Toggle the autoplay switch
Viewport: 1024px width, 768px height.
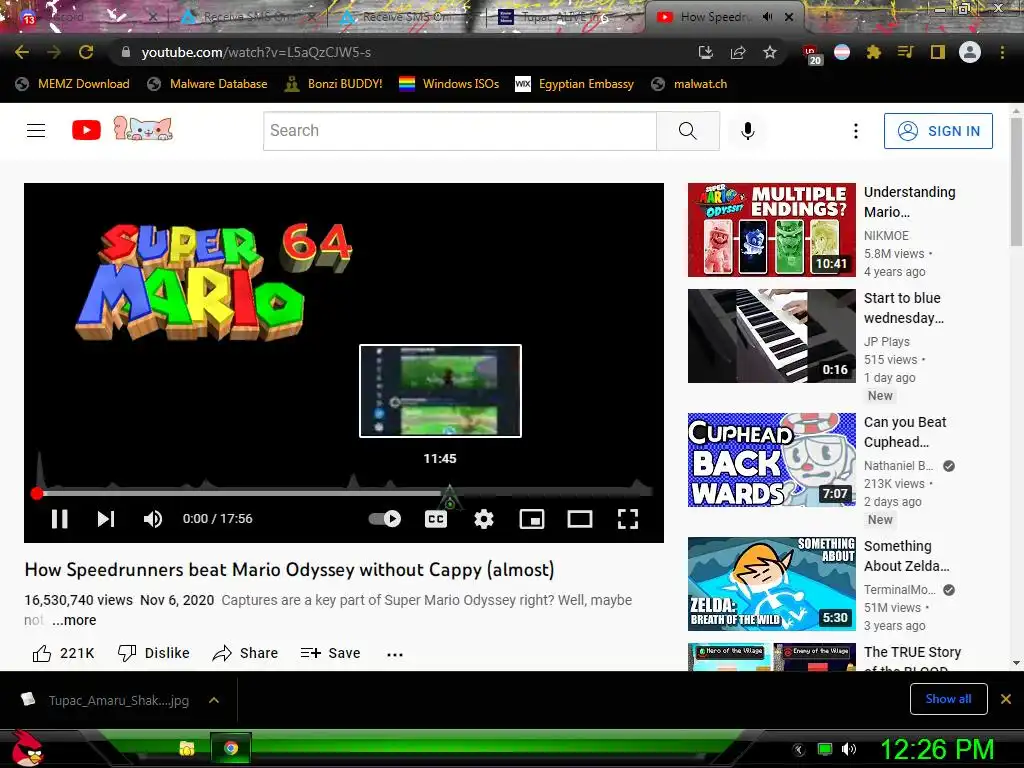click(385, 519)
